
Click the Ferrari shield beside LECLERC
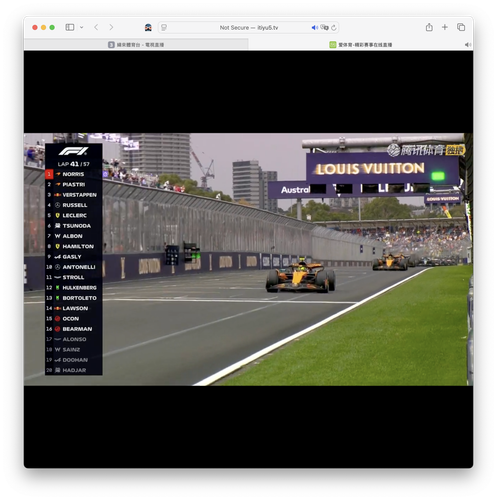(x=58, y=215)
